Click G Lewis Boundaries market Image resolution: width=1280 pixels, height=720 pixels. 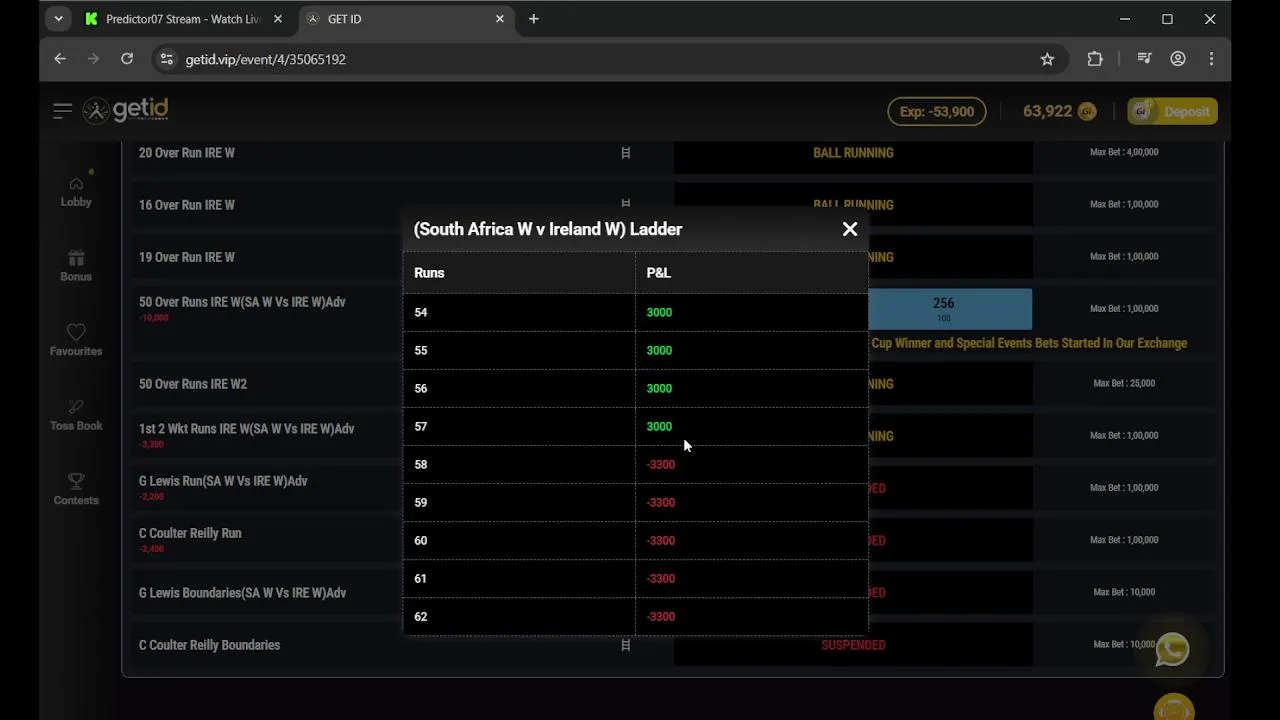(x=243, y=593)
